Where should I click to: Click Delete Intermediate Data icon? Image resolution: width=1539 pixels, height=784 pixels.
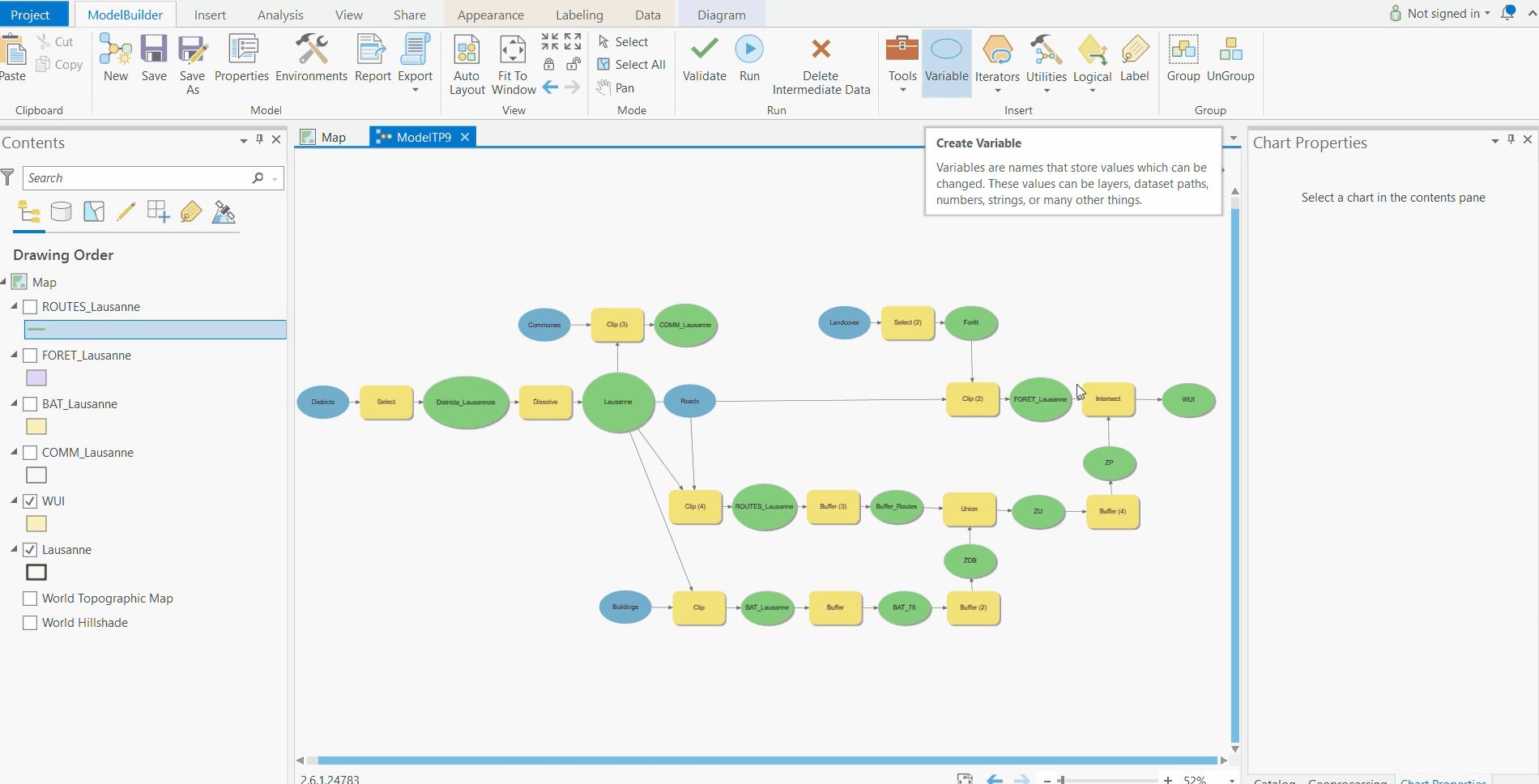coord(821,65)
